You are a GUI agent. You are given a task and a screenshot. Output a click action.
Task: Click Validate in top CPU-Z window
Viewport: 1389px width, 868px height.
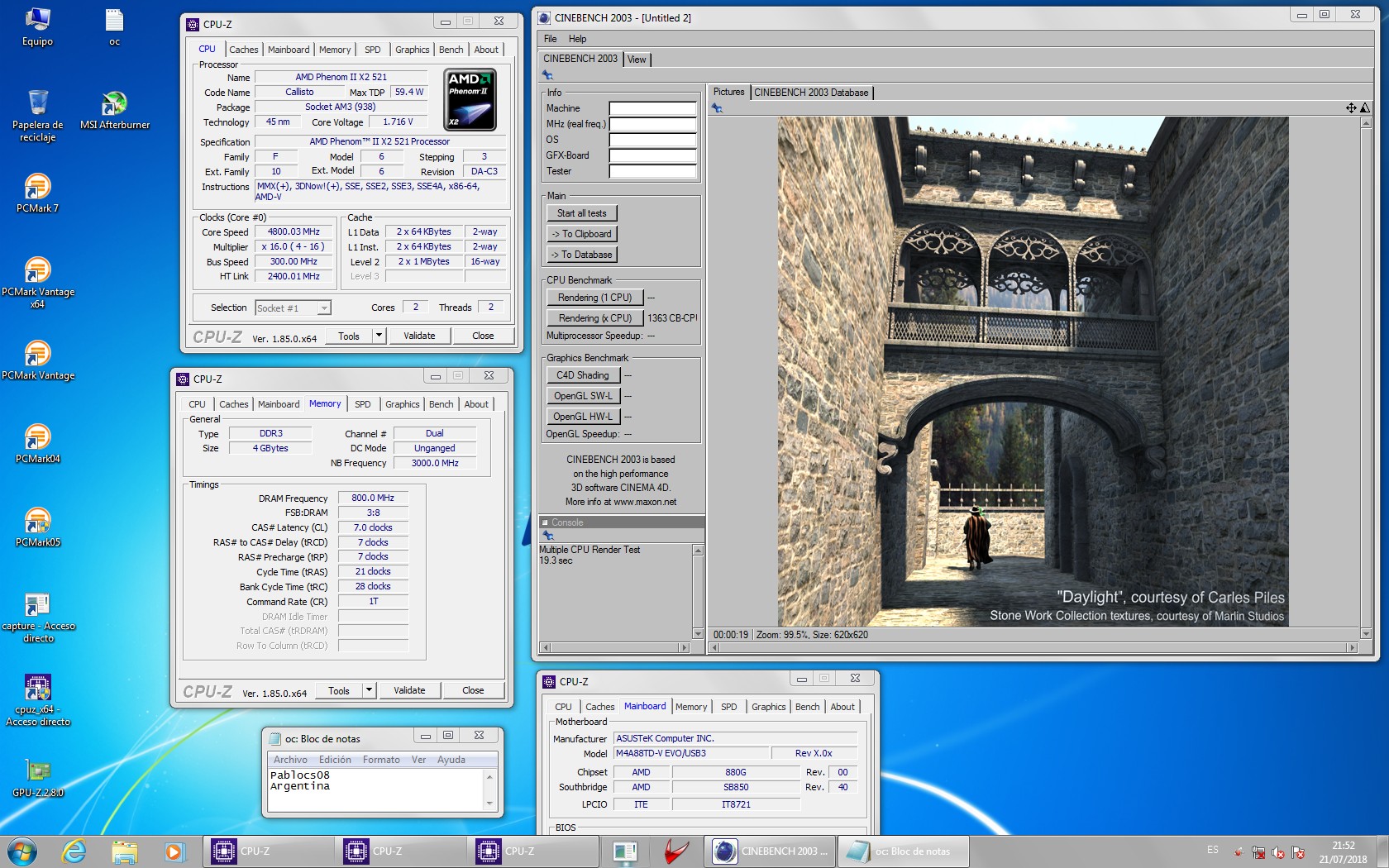coord(419,336)
